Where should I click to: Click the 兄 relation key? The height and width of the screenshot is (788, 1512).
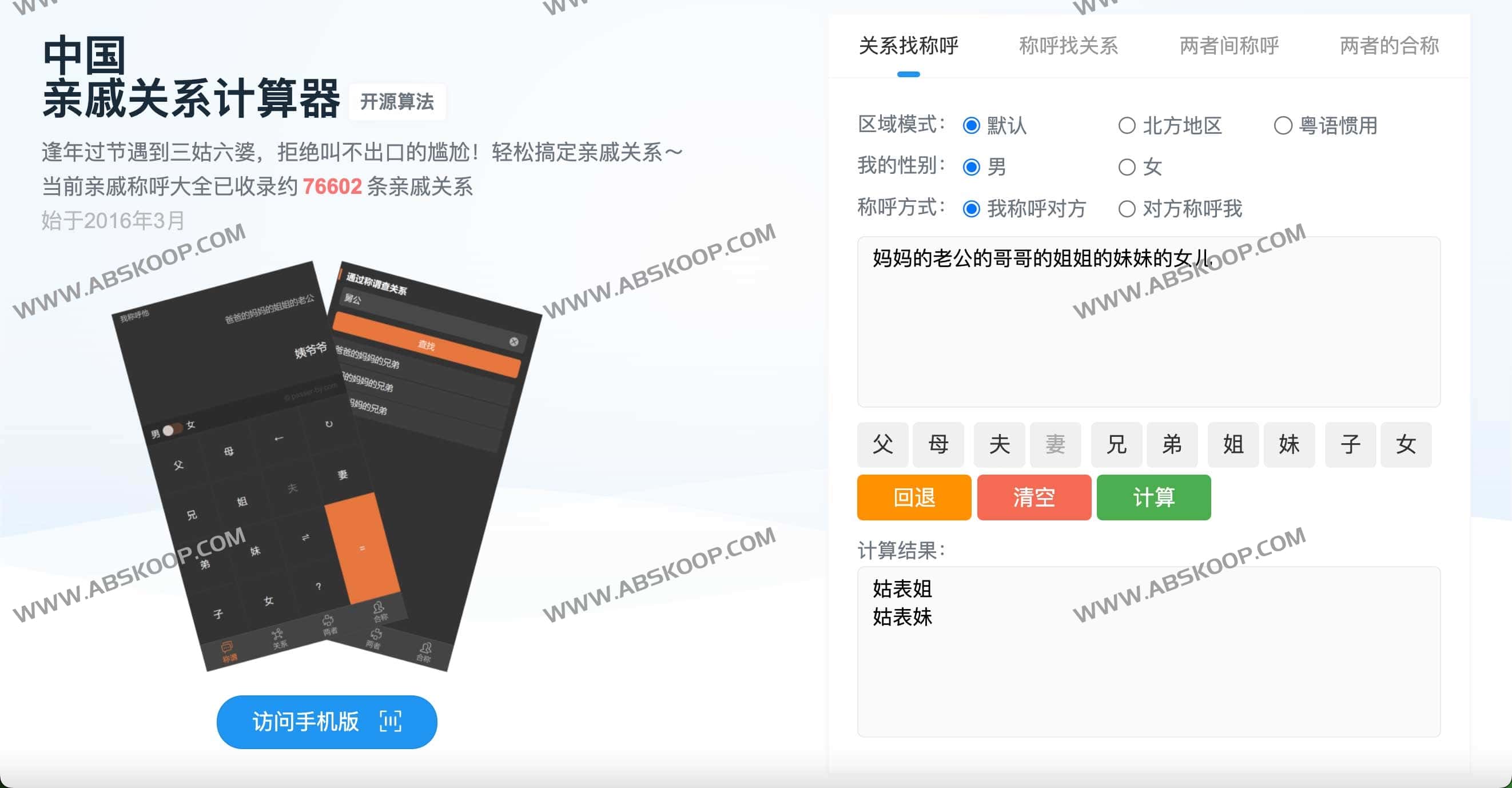click(x=1116, y=445)
